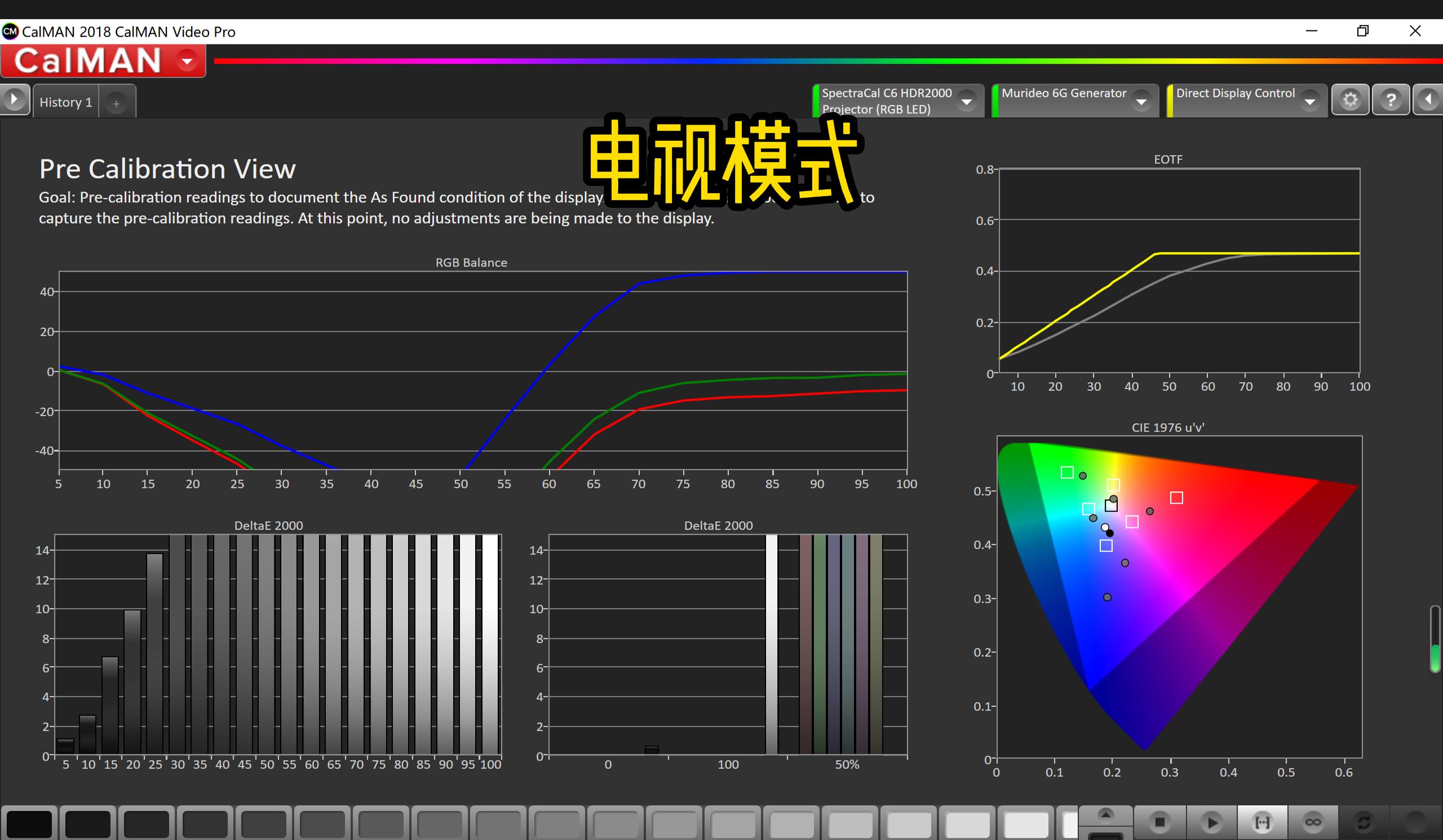Open CalMAN settings with the gear icon
The image size is (1443, 840).
point(1351,100)
